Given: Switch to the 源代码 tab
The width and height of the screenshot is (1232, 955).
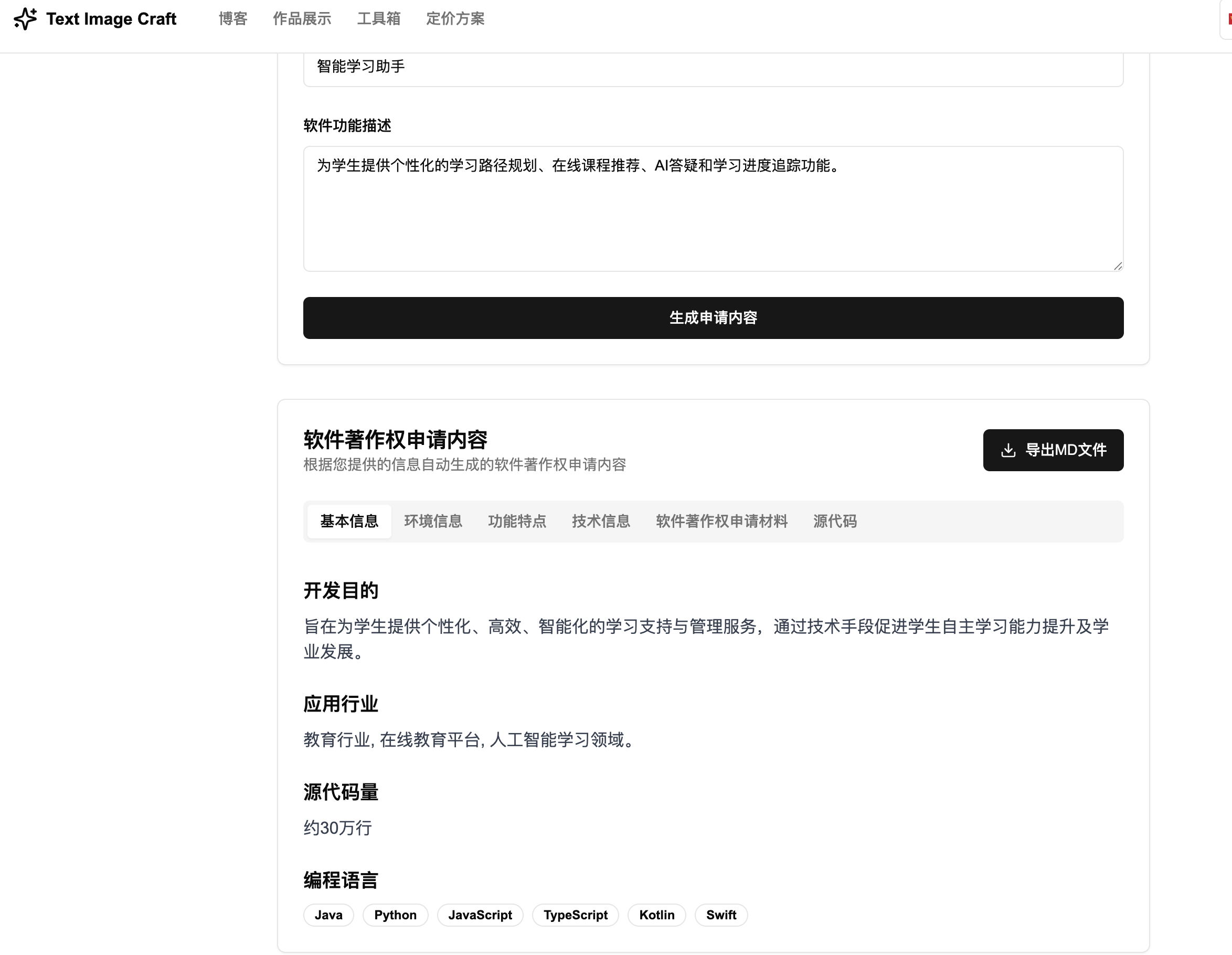Looking at the screenshot, I should (x=834, y=521).
